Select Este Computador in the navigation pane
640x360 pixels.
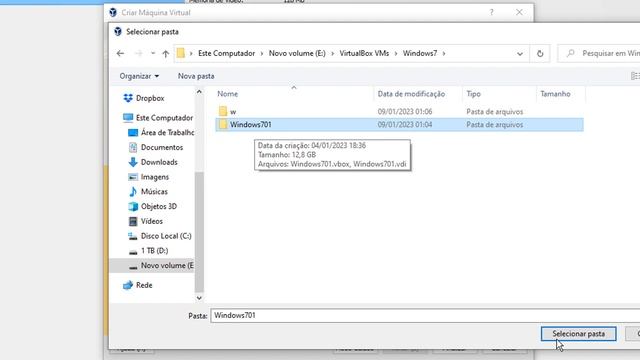[164, 118]
